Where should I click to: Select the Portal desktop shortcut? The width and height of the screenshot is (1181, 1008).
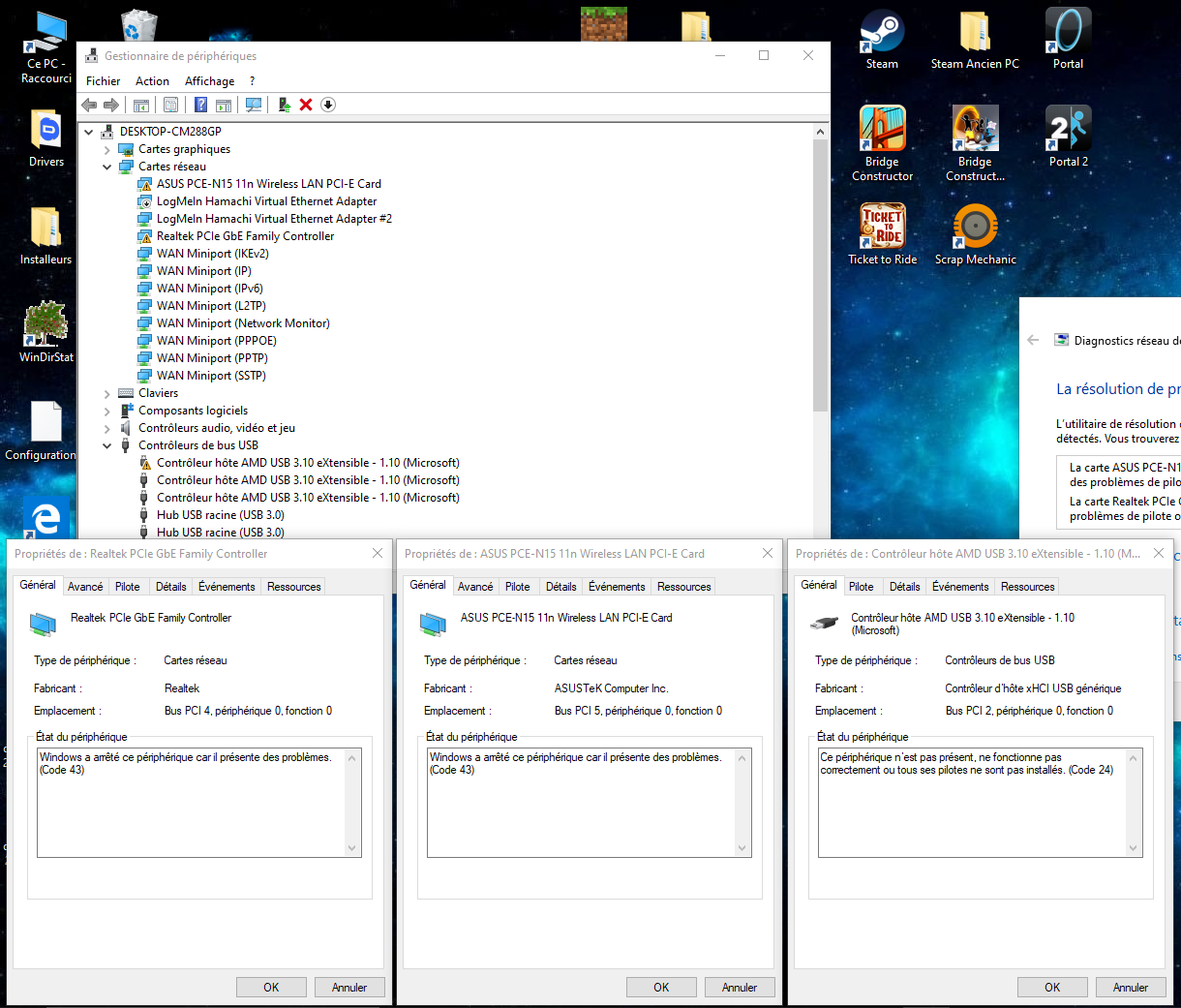coord(1068,40)
